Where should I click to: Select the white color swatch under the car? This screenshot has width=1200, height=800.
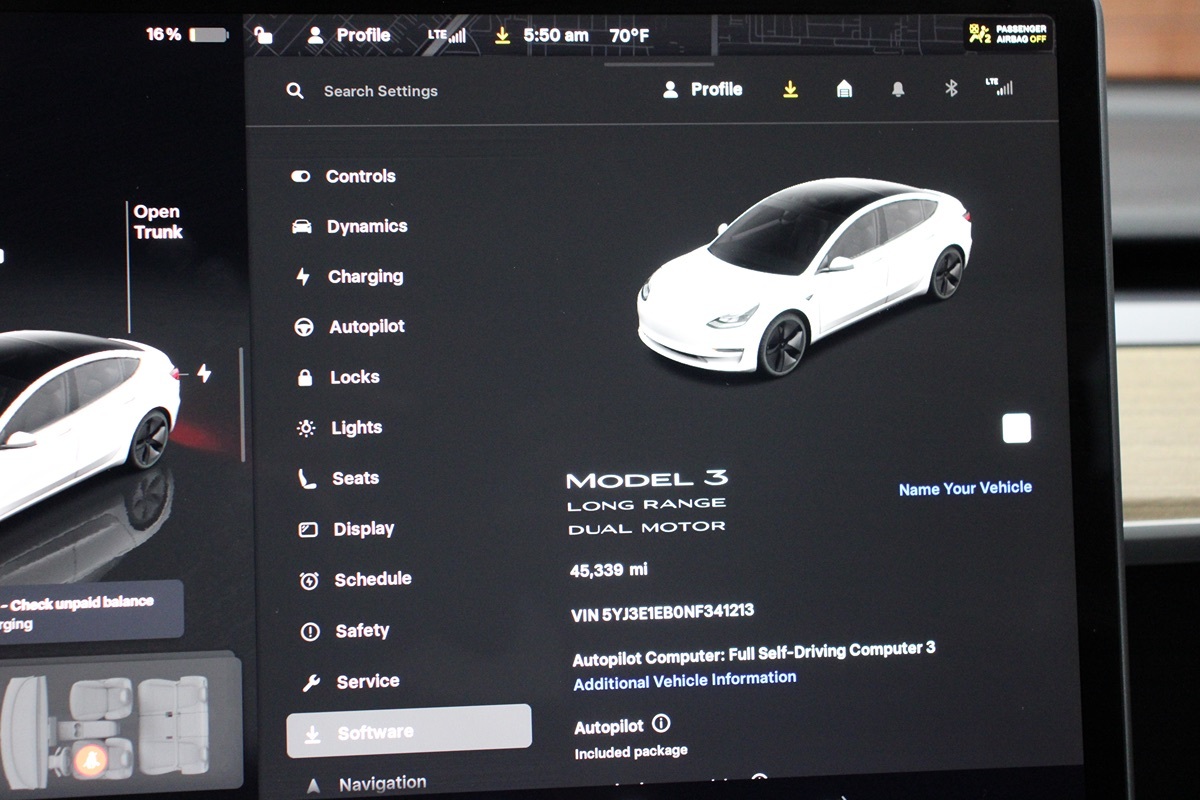tap(1016, 429)
